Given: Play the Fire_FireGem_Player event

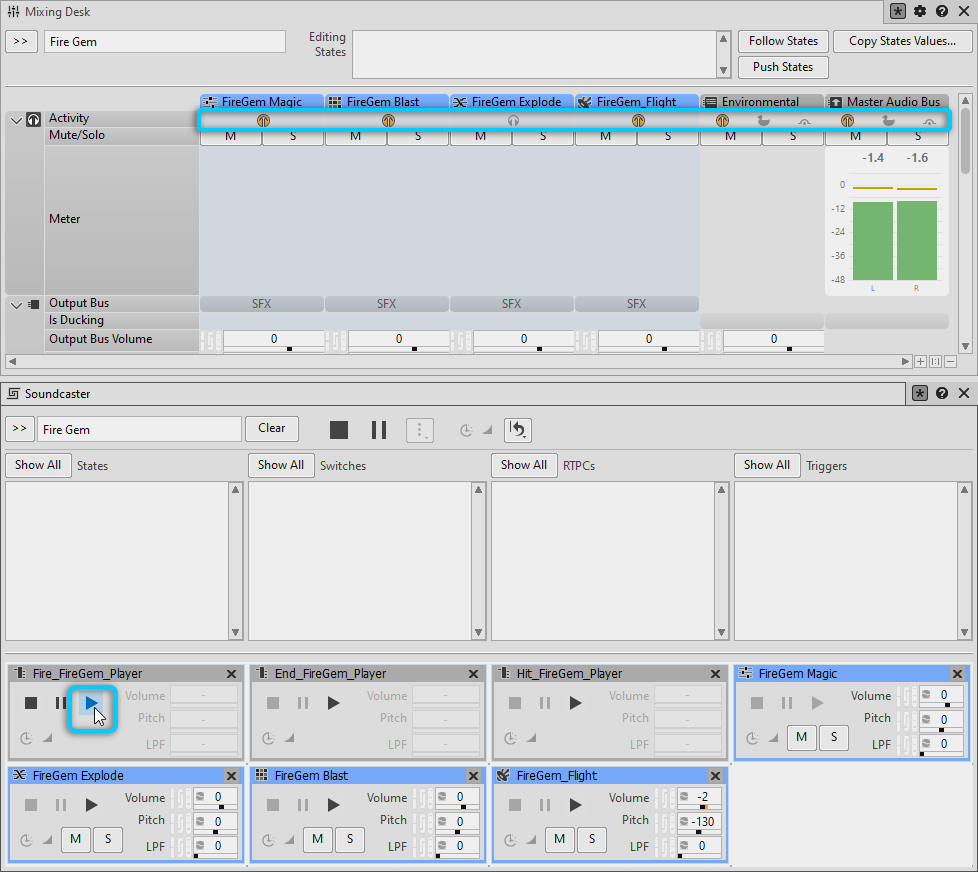Looking at the screenshot, I should tap(92, 704).
